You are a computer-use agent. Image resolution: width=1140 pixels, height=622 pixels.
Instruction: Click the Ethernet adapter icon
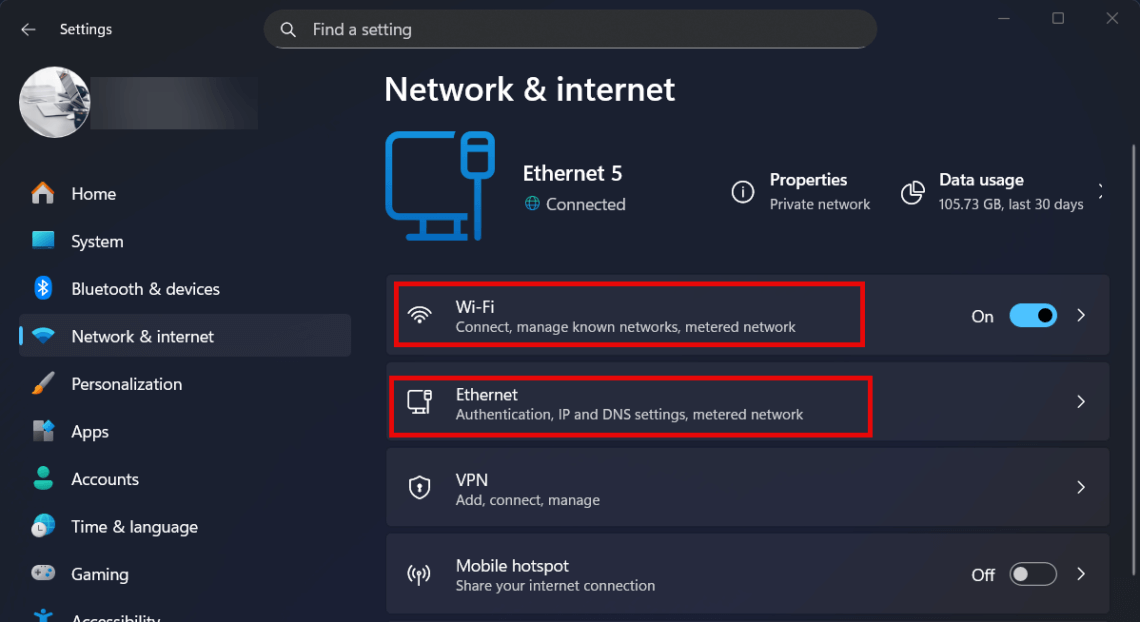(421, 401)
